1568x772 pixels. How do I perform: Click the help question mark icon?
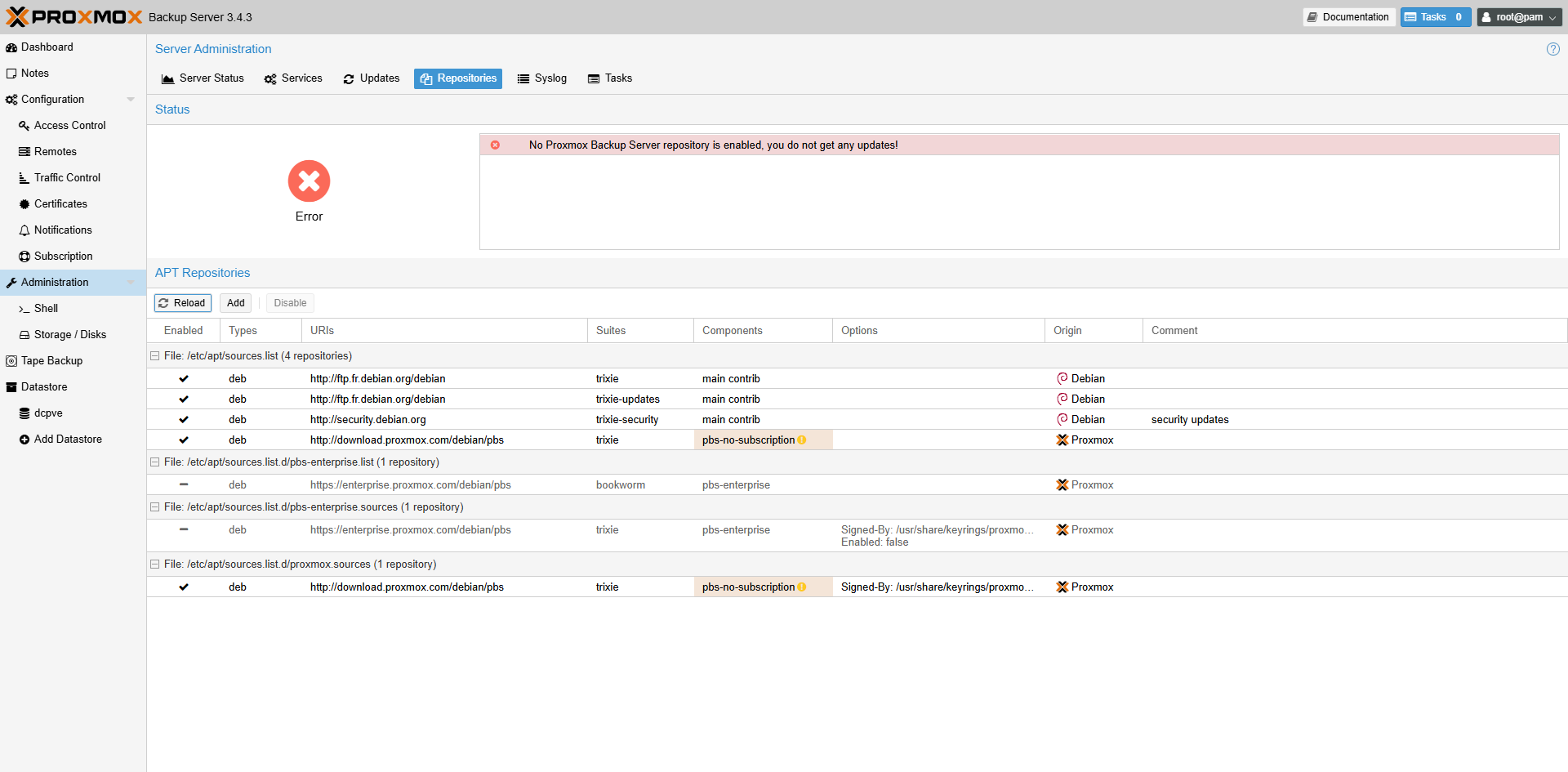coord(1552,49)
